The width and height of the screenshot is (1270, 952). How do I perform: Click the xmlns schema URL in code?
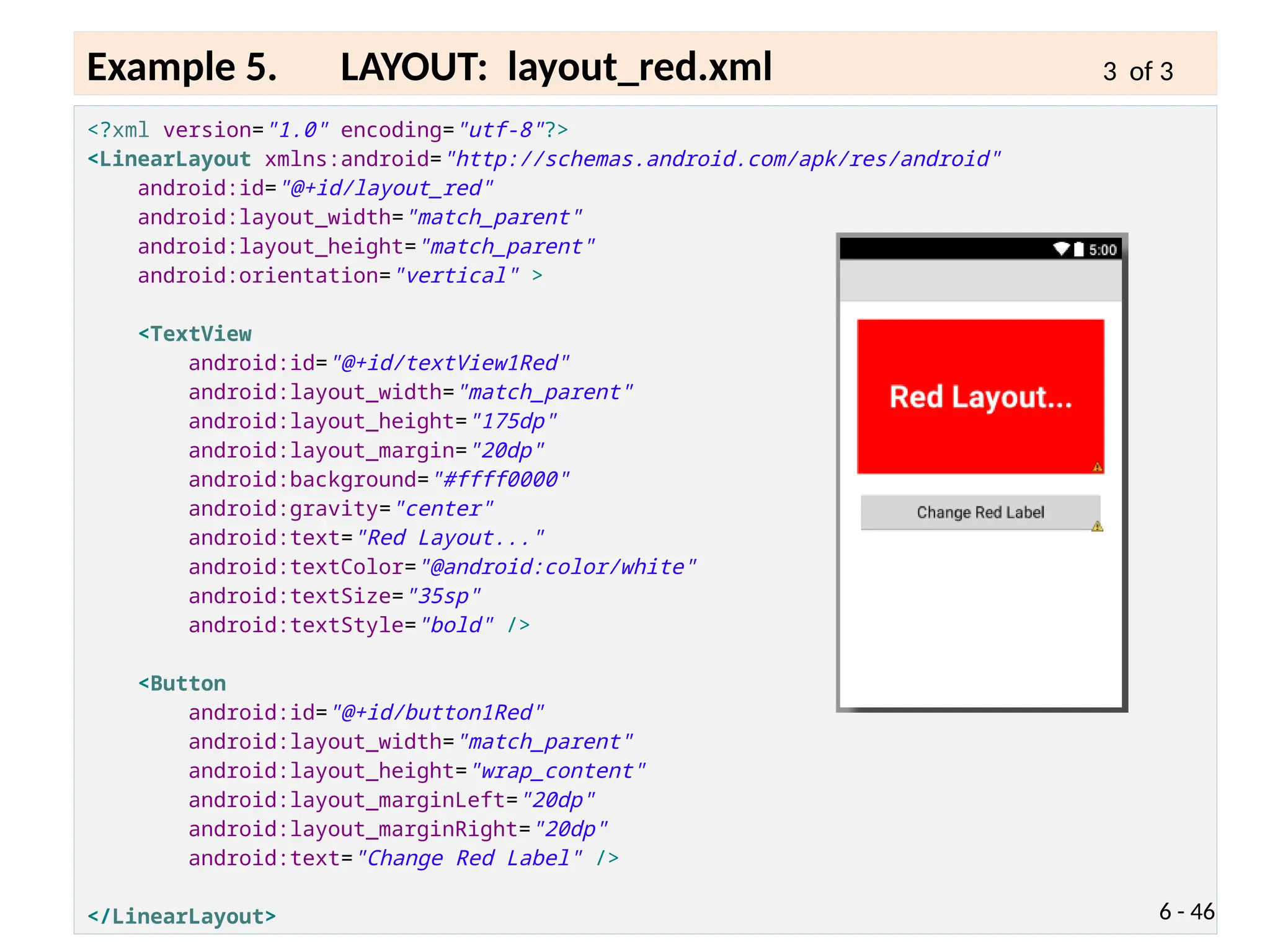tap(723, 159)
